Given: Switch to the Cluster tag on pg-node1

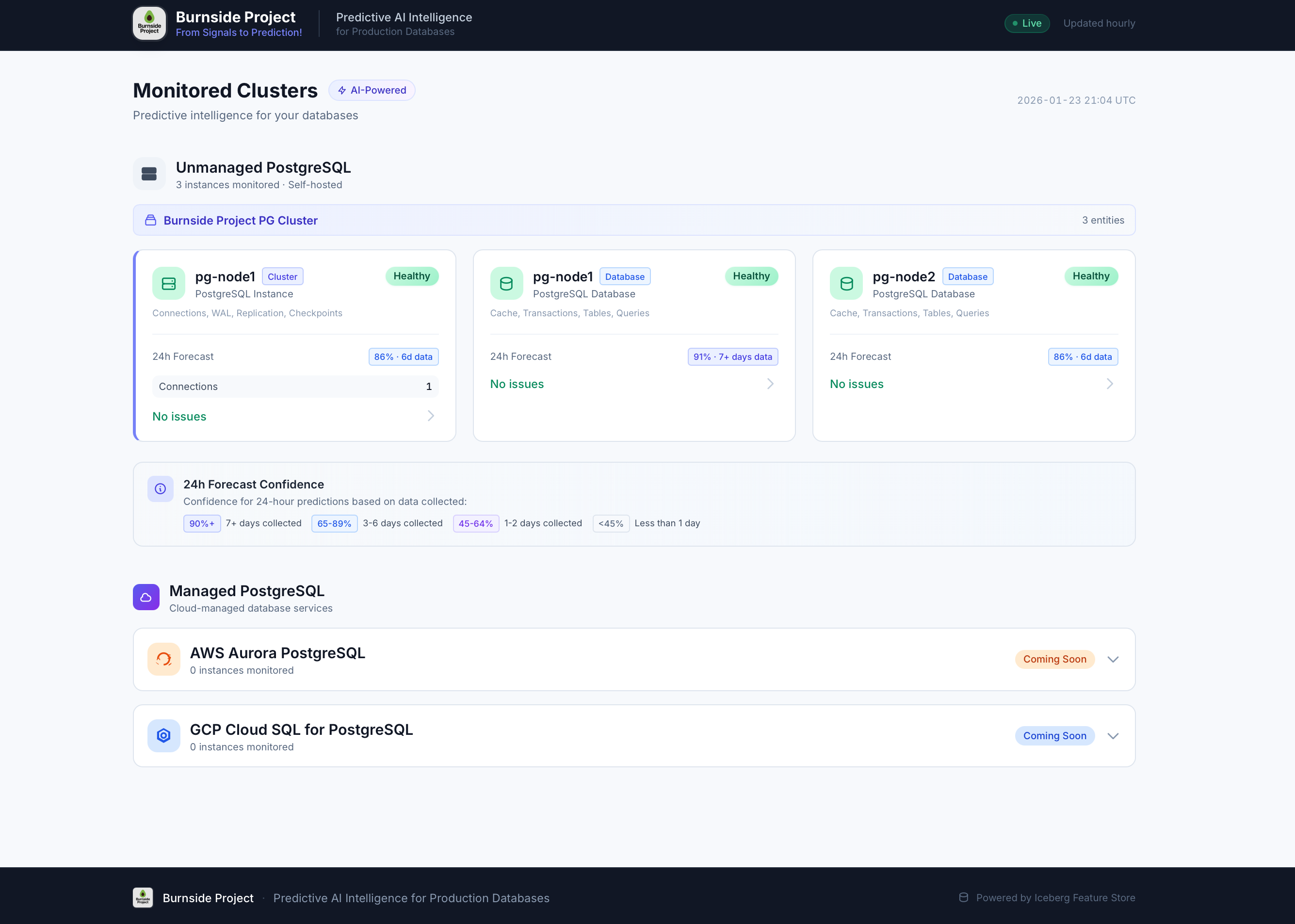Looking at the screenshot, I should click(282, 276).
